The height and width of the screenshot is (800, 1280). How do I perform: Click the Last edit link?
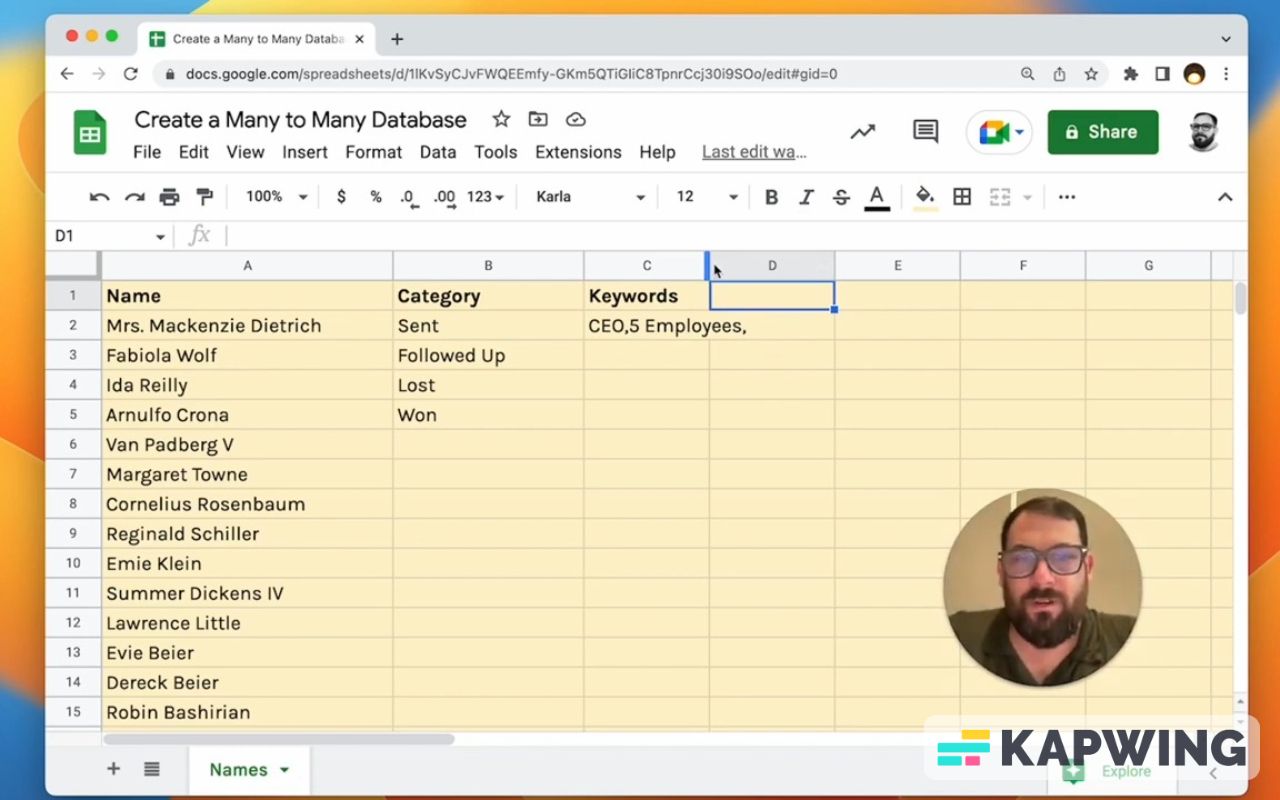(754, 152)
